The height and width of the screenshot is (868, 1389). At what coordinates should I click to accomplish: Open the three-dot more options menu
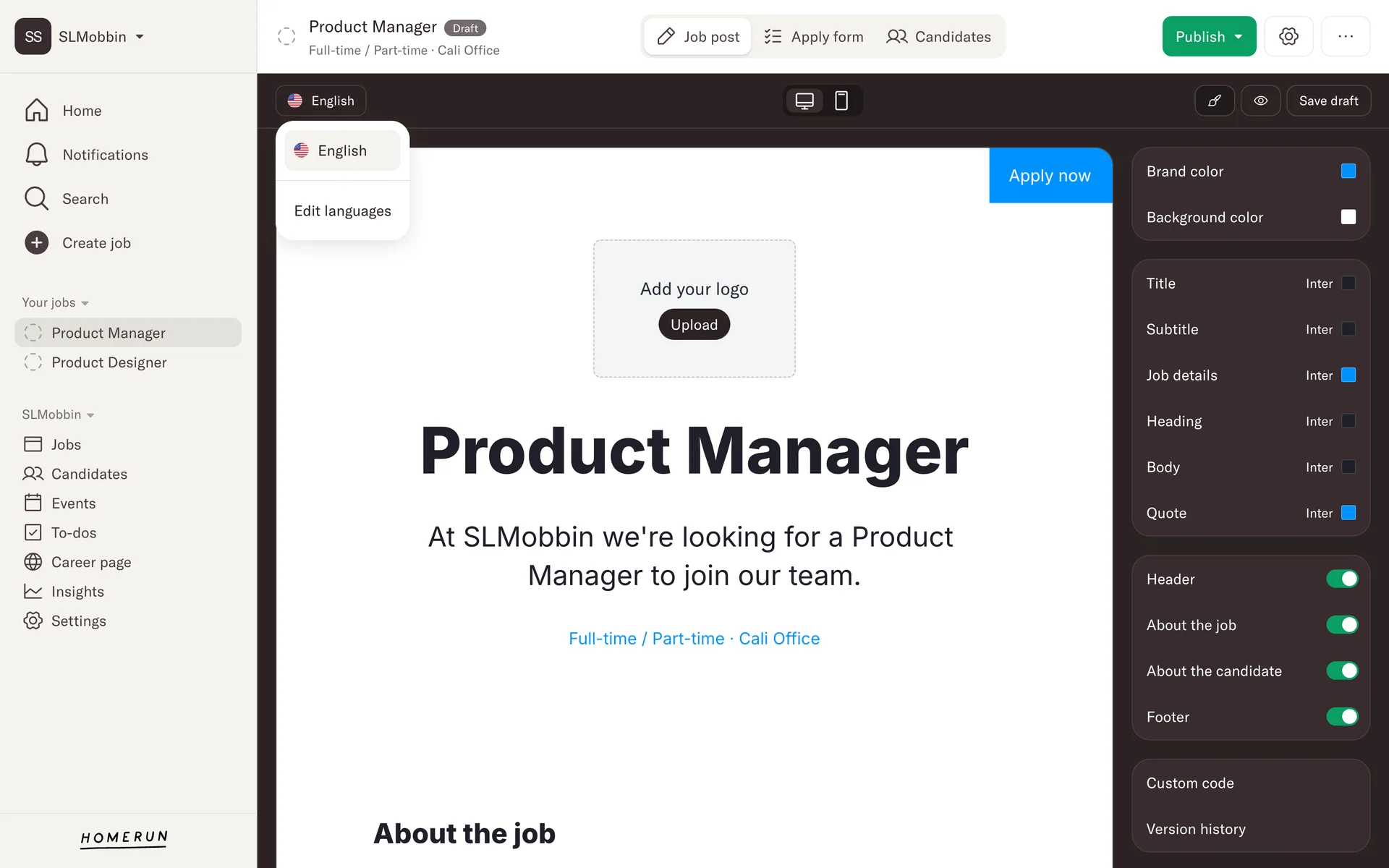point(1345,36)
